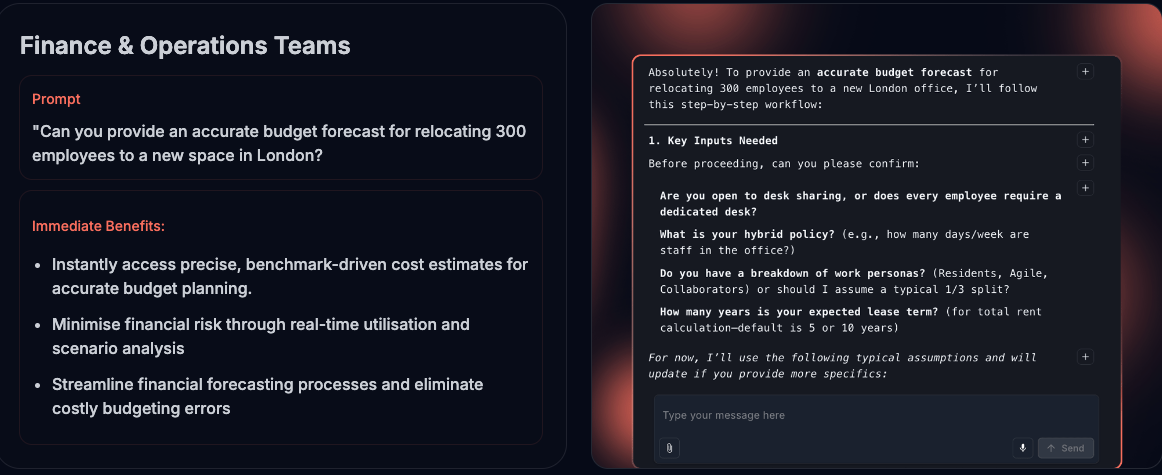This screenshot has height=475, width=1162.
Task: Click the plus icon beside the 'Absolutely!' intro paragraph
Action: tap(1085, 72)
